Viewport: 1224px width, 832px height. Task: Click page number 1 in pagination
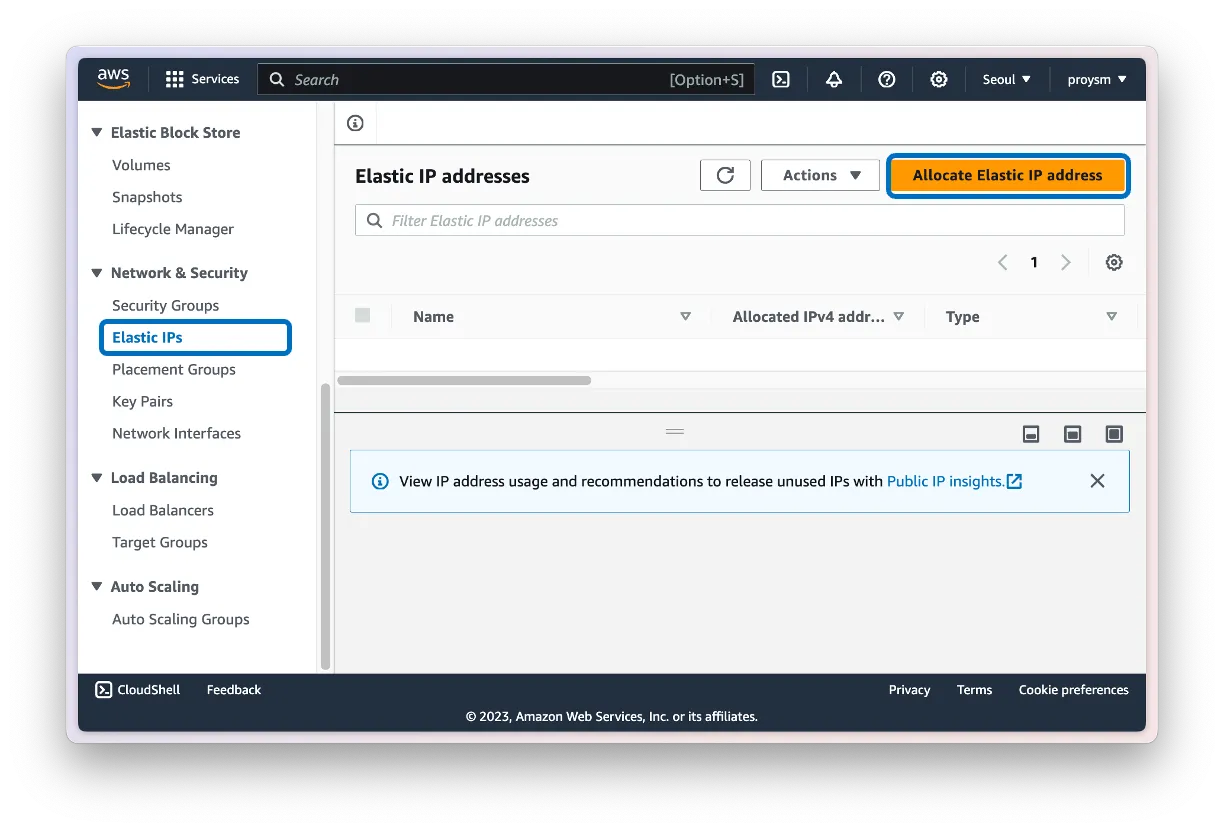1034,262
